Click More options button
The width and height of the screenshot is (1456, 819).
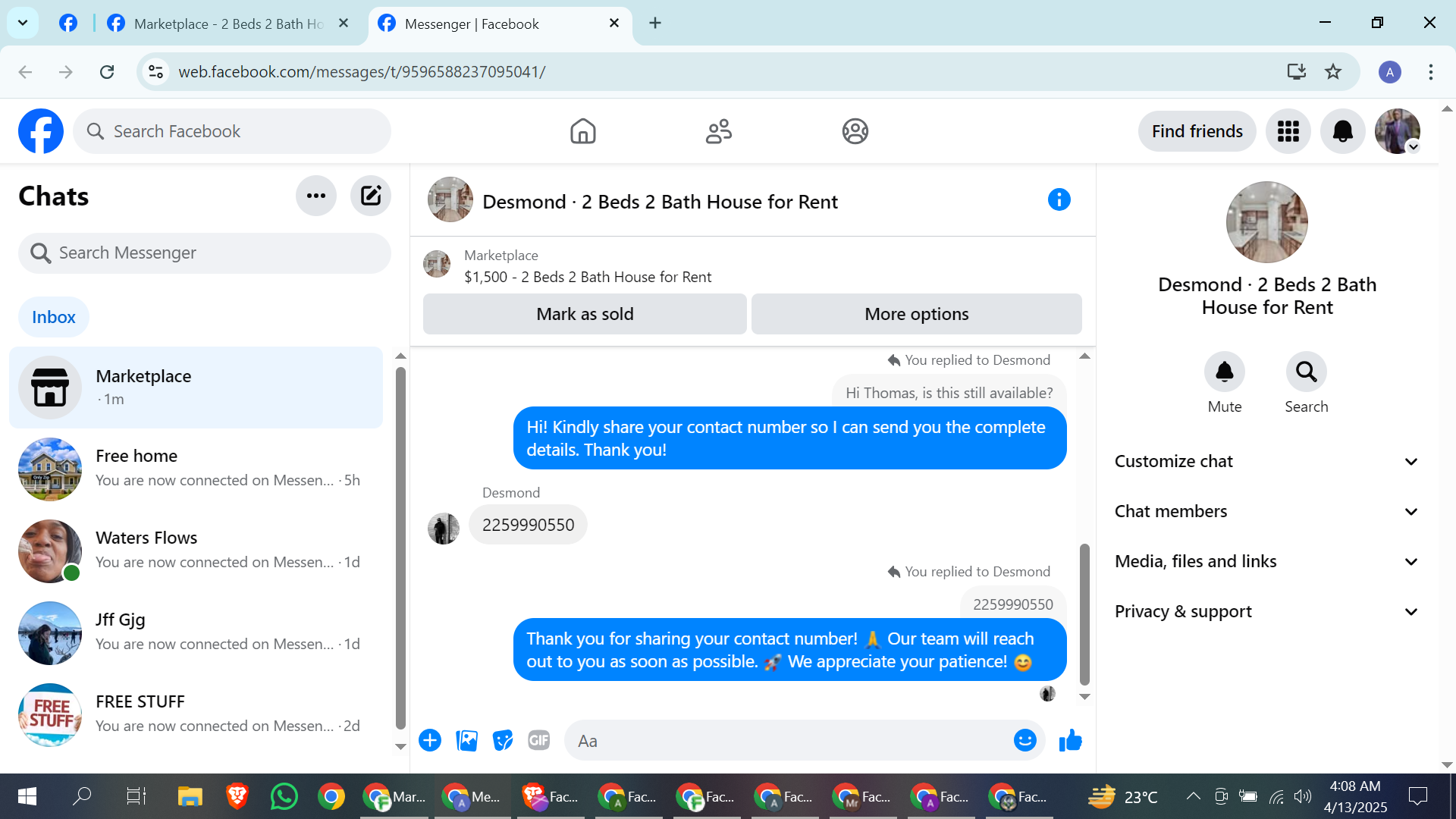[917, 314]
